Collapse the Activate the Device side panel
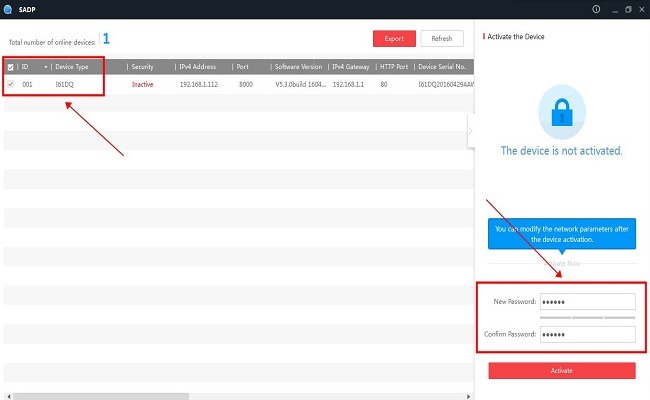Image resolution: width=650 pixels, height=400 pixels. (x=470, y=130)
